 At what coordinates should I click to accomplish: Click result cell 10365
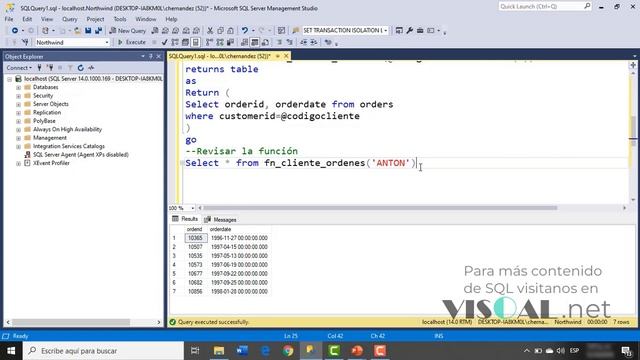click(196, 238)
